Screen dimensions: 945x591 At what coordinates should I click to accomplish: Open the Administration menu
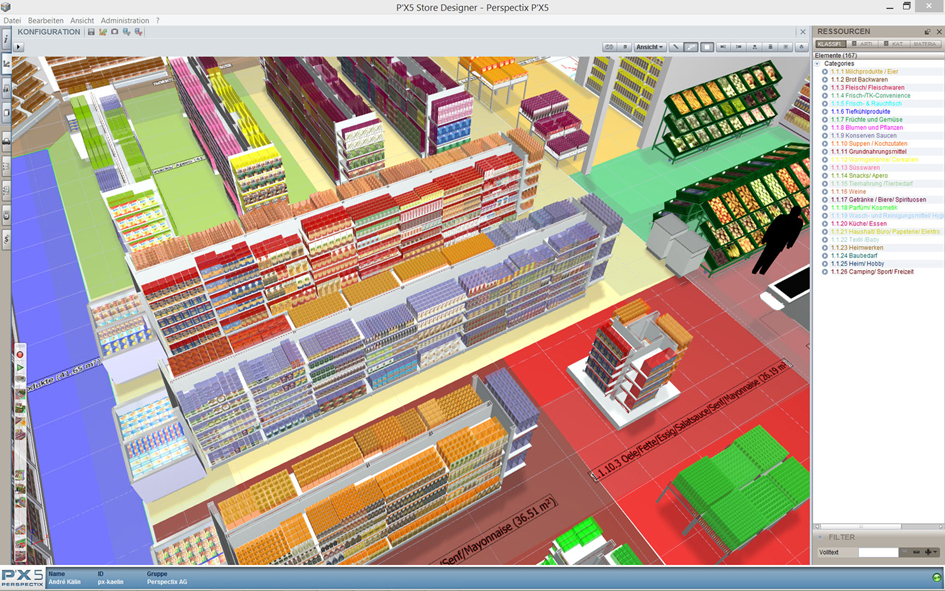point(125,20)
